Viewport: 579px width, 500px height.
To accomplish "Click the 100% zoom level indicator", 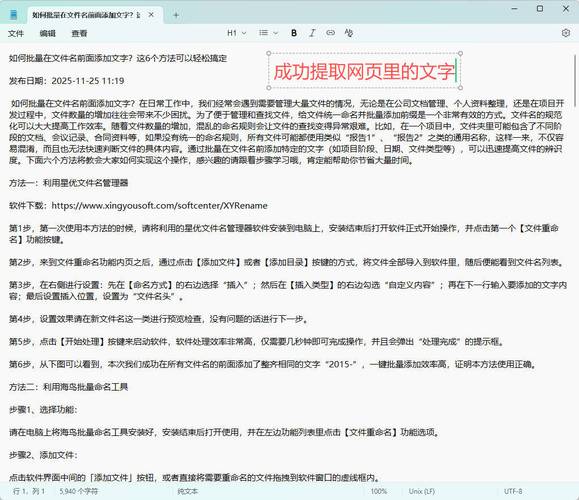I will pyautogui.click(x=379, y=492).
